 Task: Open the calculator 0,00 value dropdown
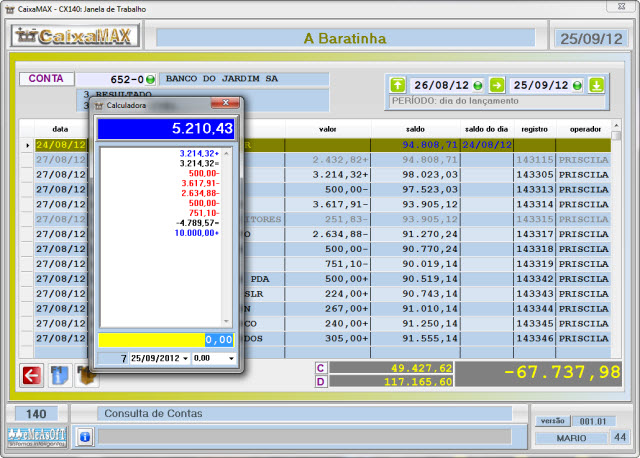[231, 358]
